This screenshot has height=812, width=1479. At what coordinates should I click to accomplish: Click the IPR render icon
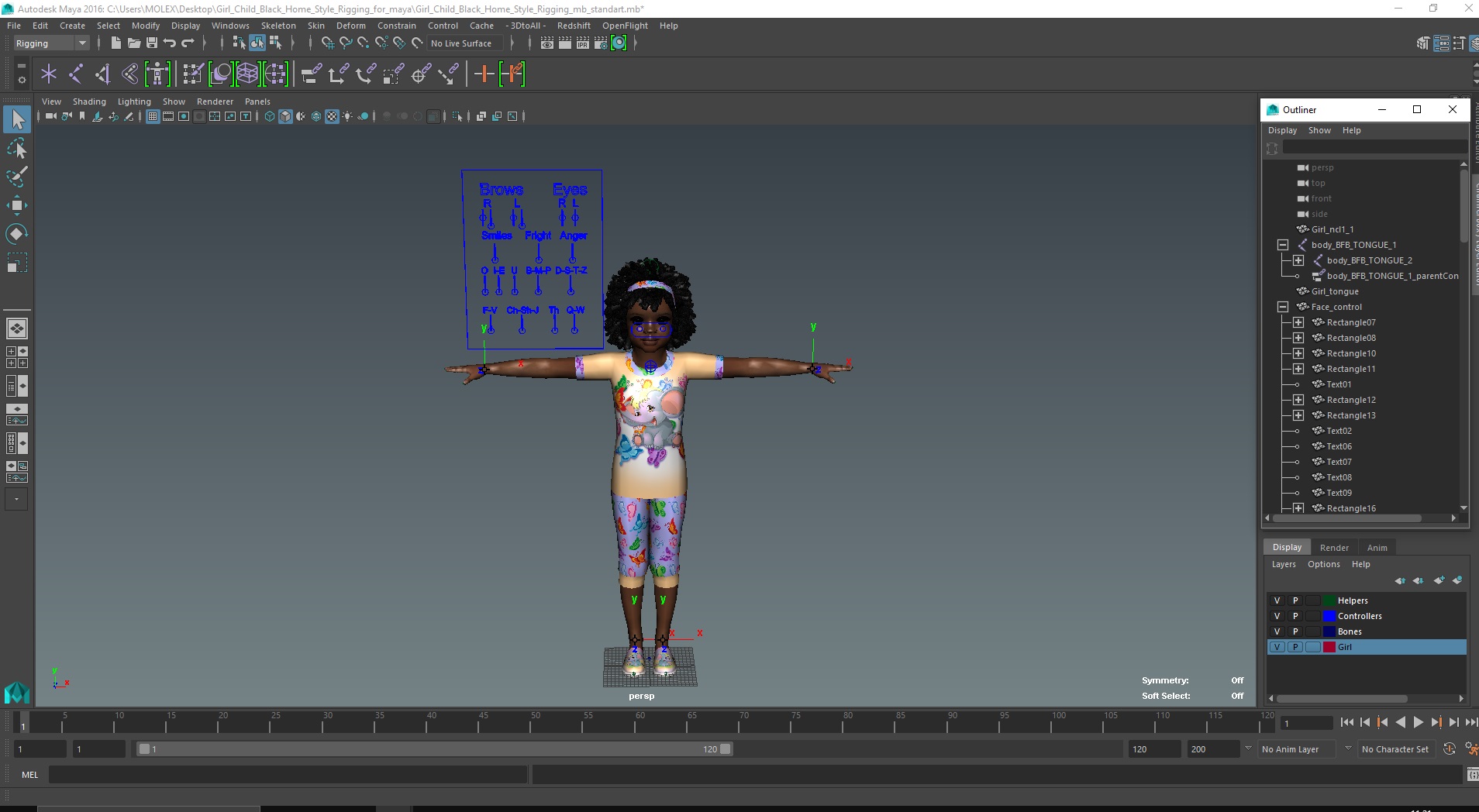(x=583, y=43)
